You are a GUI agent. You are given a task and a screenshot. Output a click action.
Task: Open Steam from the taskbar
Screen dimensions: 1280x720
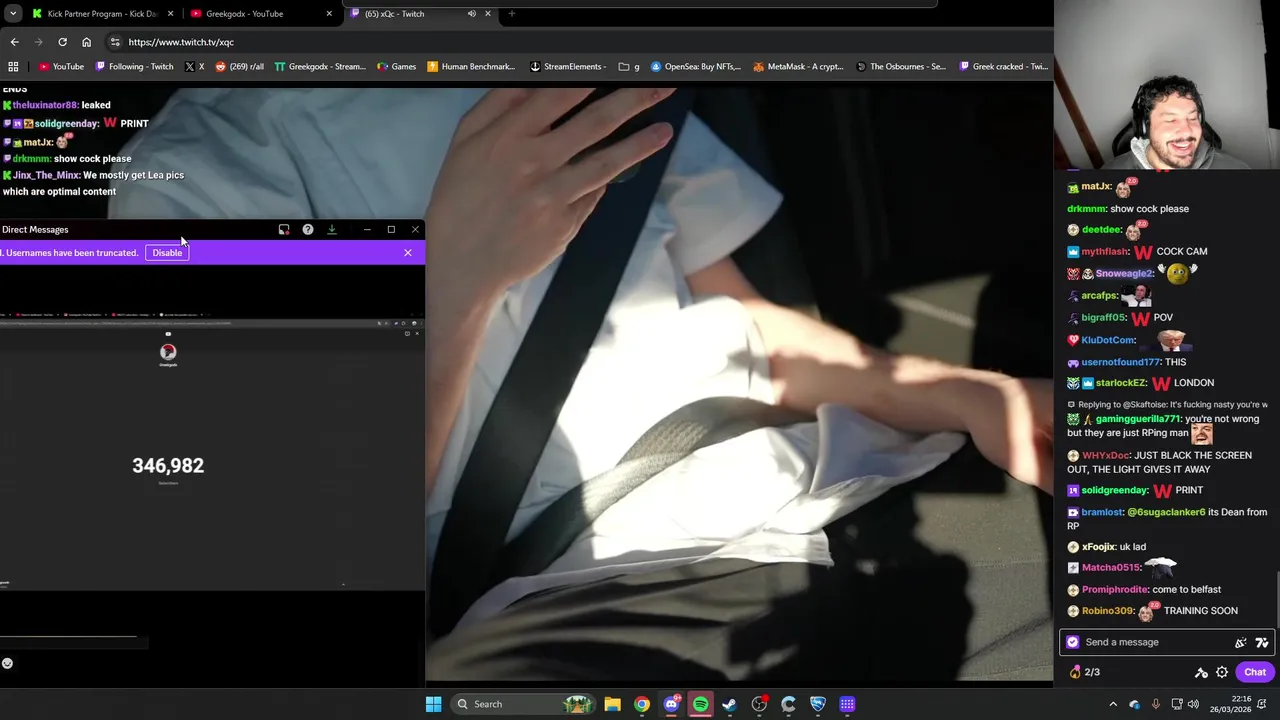pyautogui.click(x=729, y=704)
